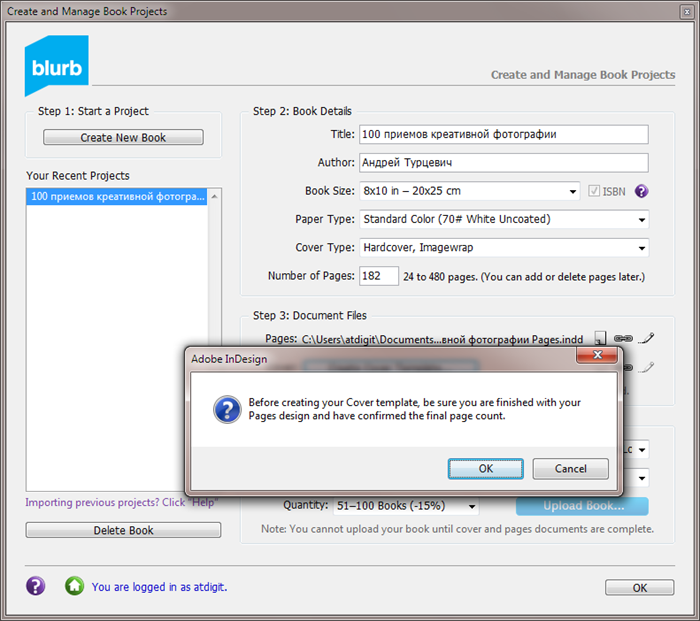Viewport: 700px width, 621px height.
Task: Click the Pages file path text
Action: 442,339
